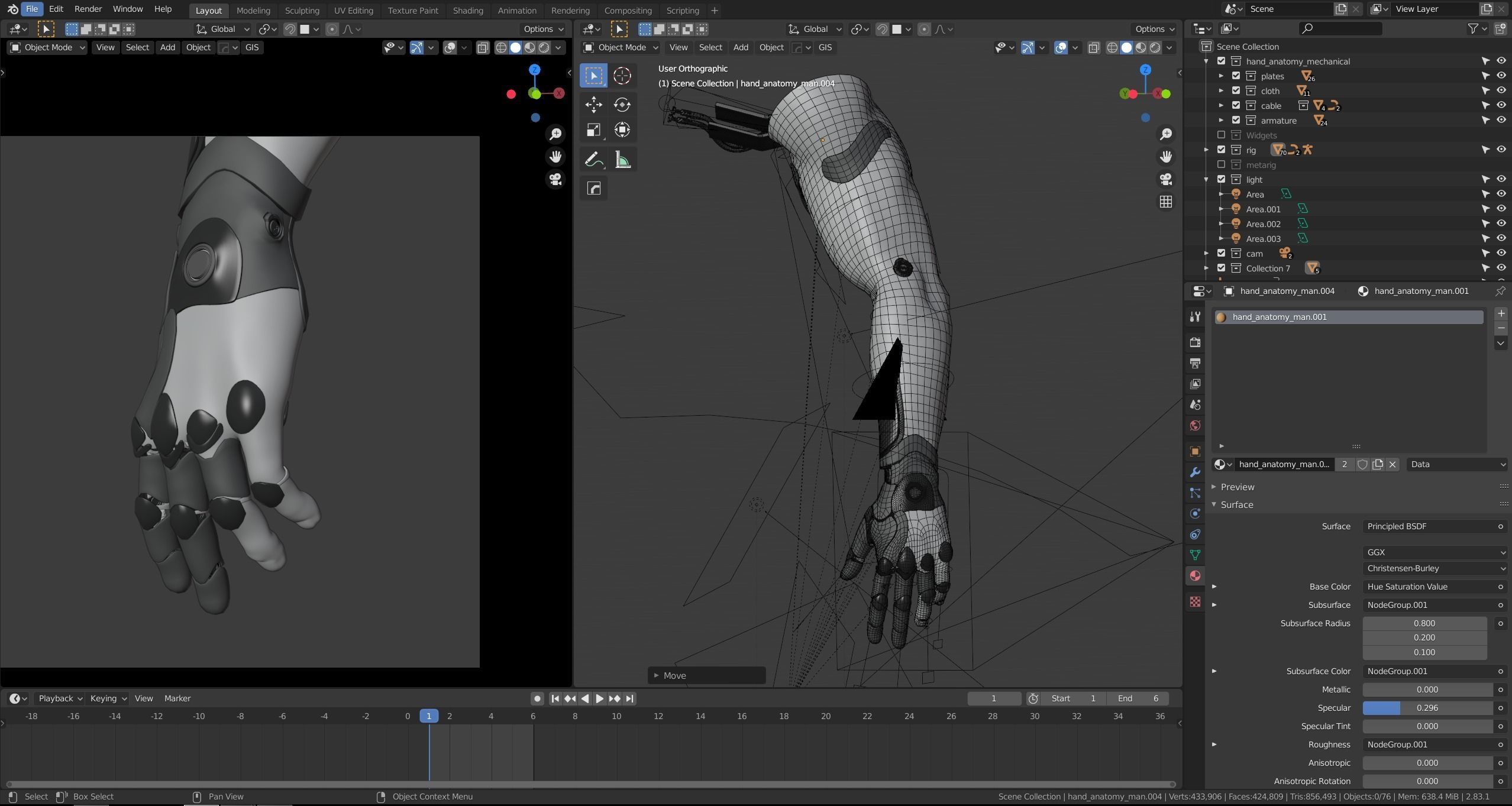1512x806 pixels.
Task: Select the Annotate tool in the viewport toolbar
Action: (593, 158)
